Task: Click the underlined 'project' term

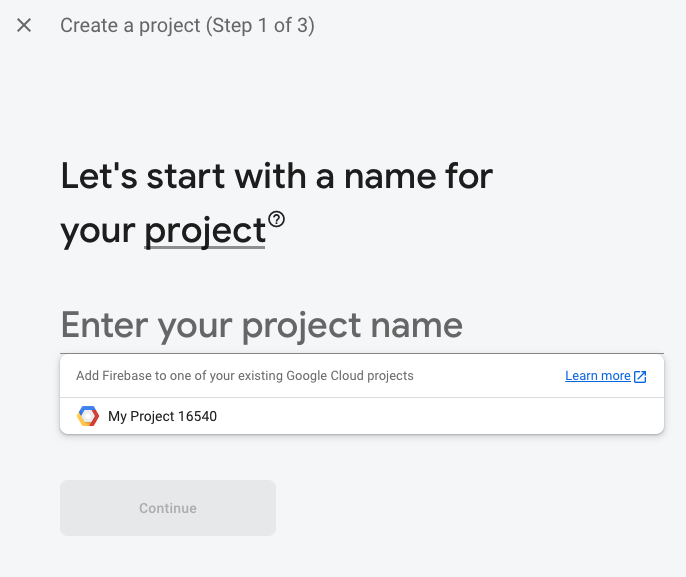Action: point(205,231)
